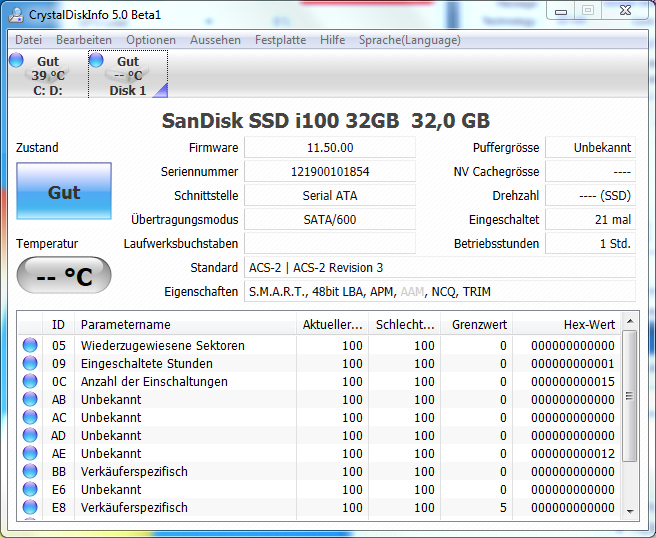Click status orb for Anzahl der Einschaltungen

click(30, 381)
